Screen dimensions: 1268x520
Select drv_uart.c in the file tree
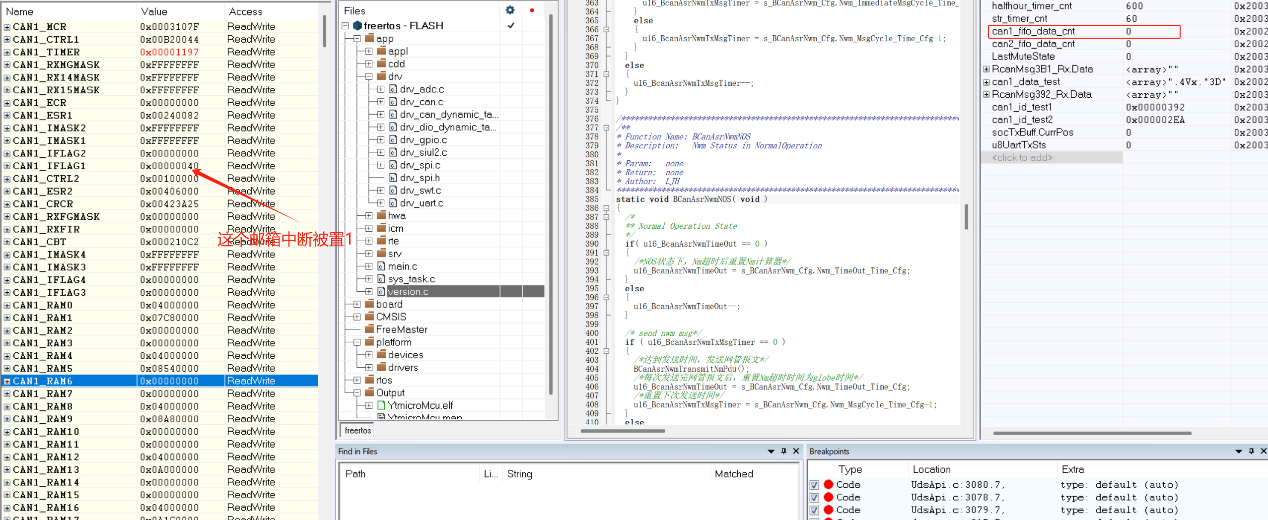[423, 203]
